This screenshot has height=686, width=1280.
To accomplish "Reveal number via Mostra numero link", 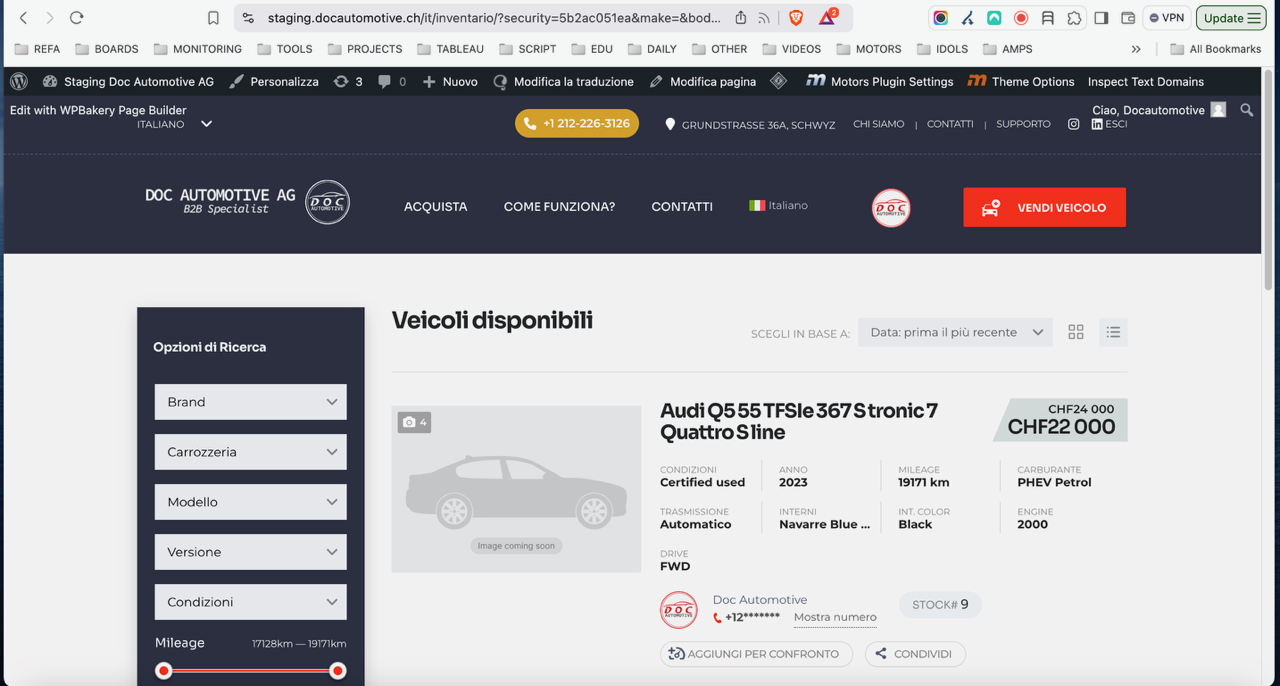I will pos(835,617).
